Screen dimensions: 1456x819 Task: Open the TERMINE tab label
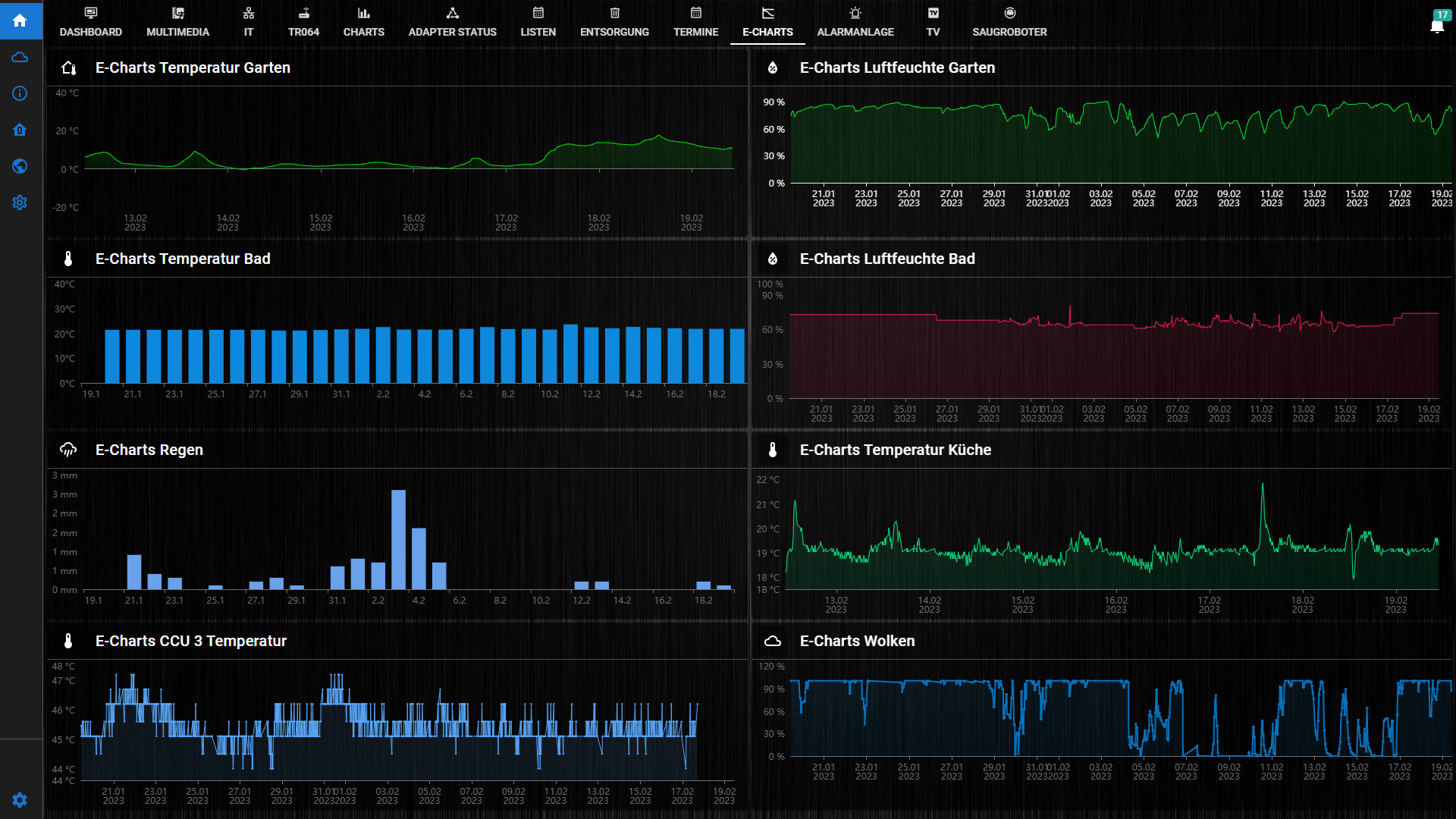coord(696,32)
